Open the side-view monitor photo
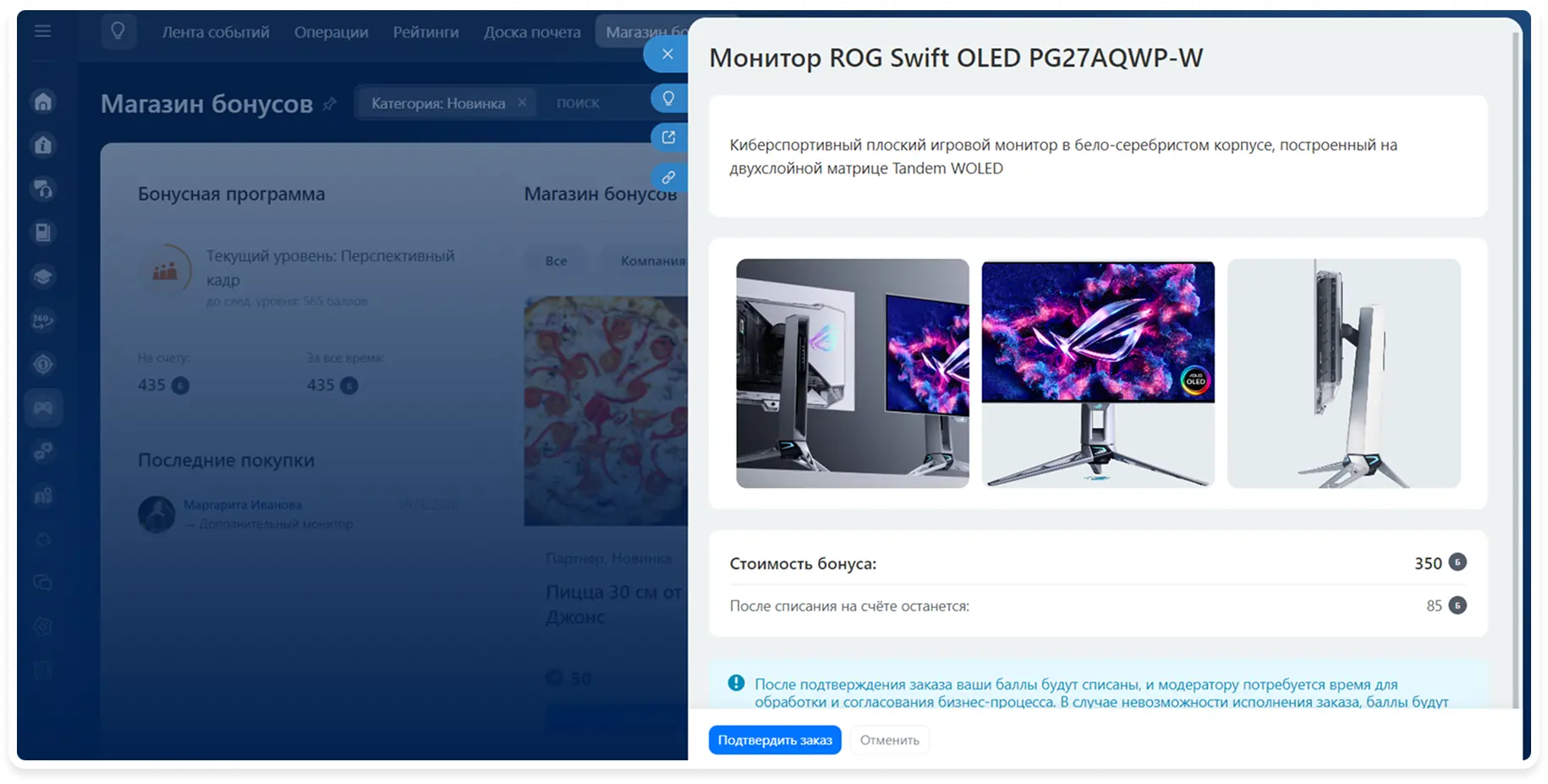 (x=1343, y=373)
